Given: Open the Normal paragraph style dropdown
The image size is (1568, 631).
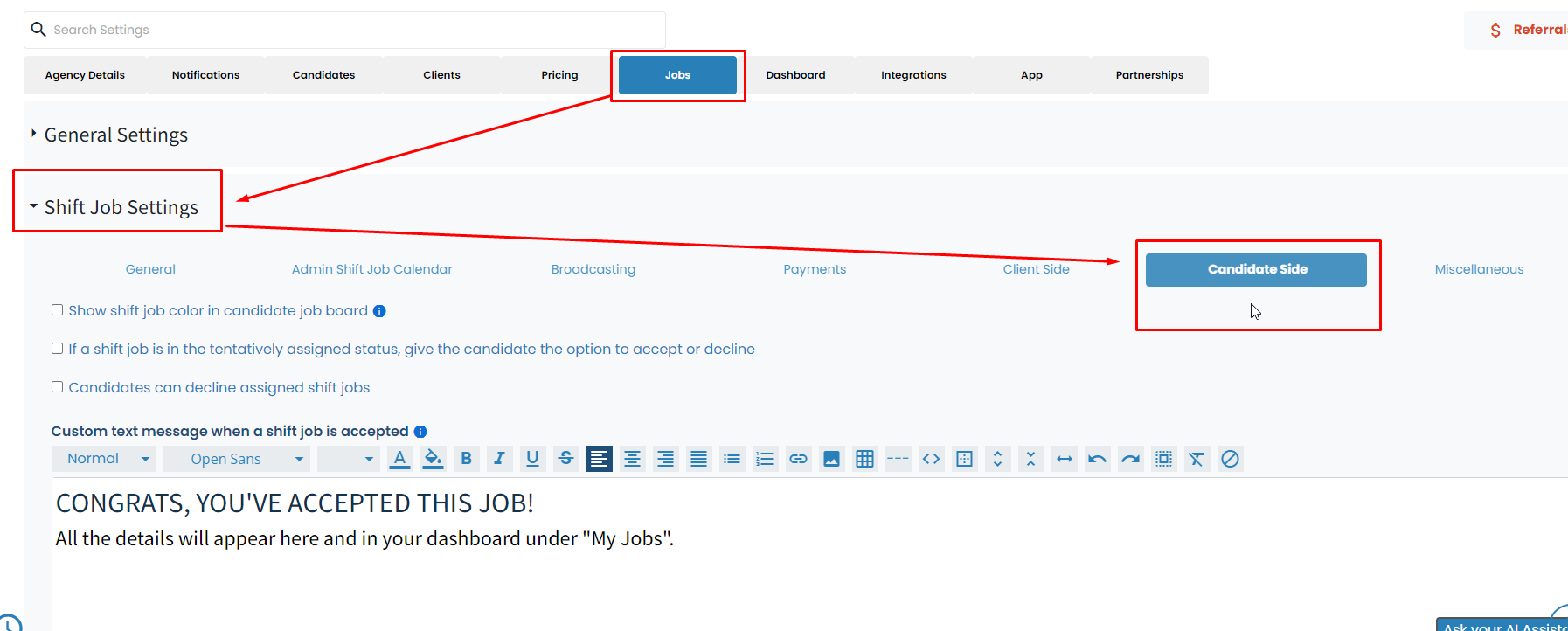Looking at the screenshot, I should 104,459.
